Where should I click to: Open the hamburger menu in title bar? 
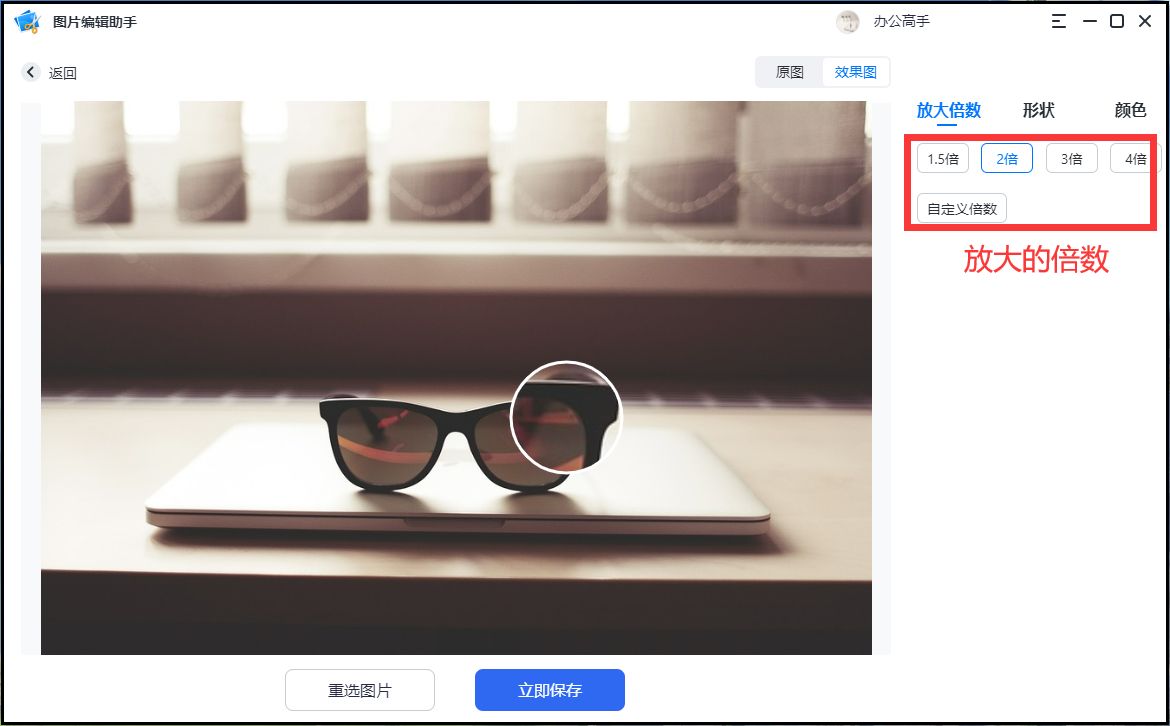coord(1059,20)
